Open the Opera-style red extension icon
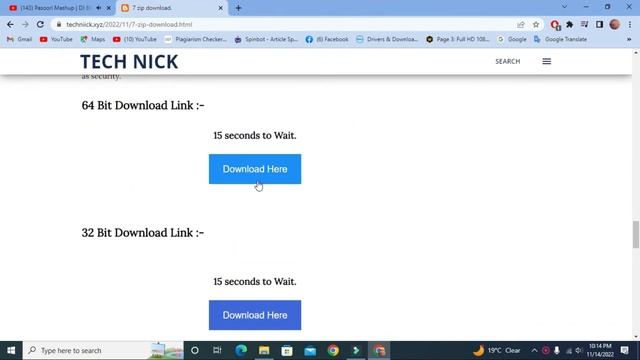Image resolution: width=640 pixels, height=360 pixels. tap(555, 25)
